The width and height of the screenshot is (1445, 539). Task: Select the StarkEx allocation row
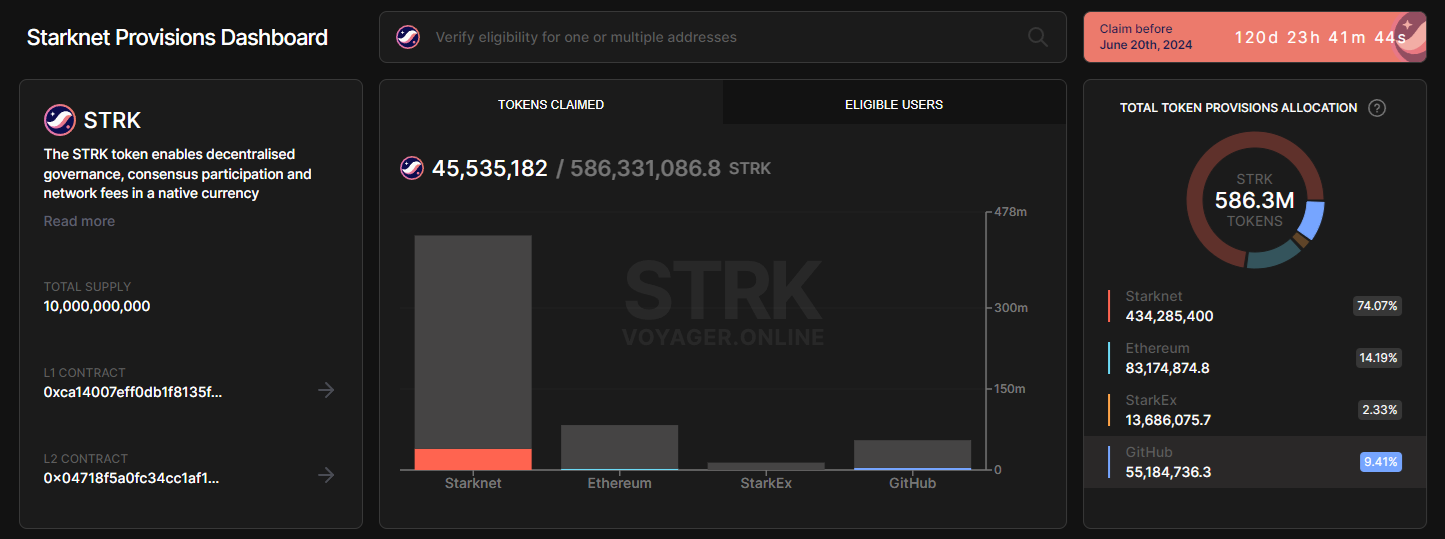[x=1255, y=410]
